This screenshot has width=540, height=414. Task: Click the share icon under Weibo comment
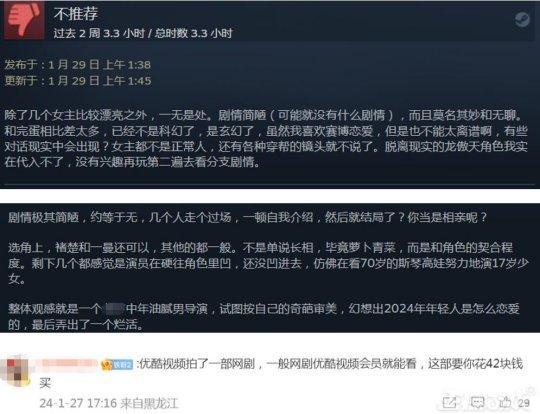(449, 403)
